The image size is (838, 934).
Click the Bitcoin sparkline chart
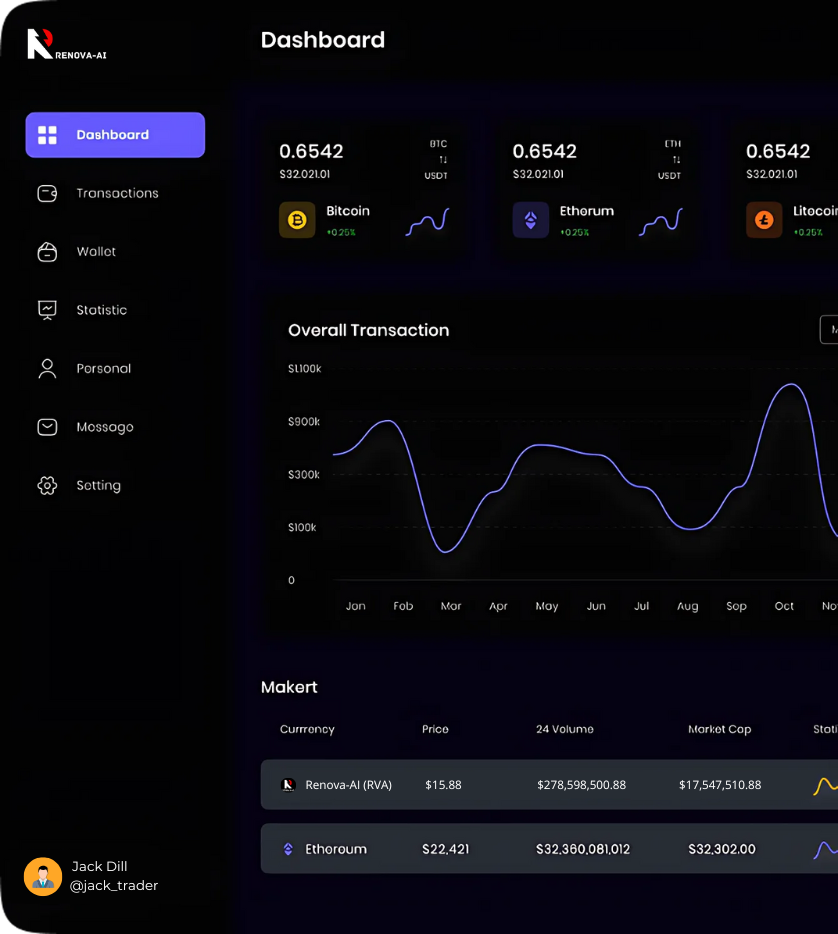tap(428, 222)
